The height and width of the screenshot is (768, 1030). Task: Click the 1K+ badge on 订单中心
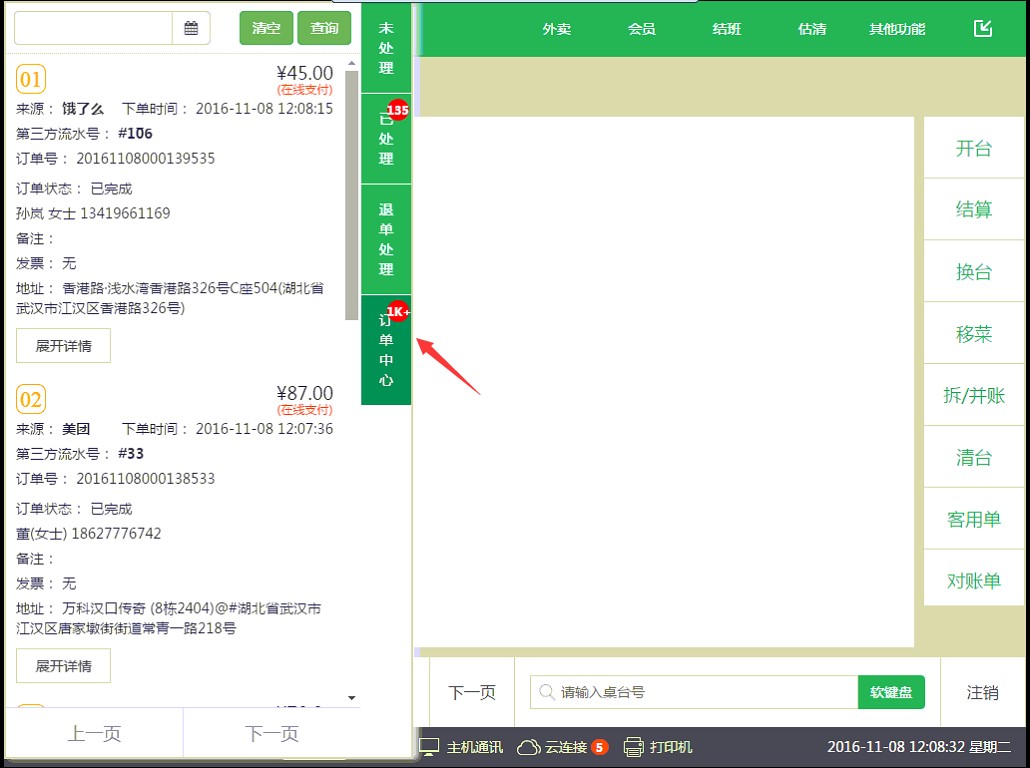point(398,312)
